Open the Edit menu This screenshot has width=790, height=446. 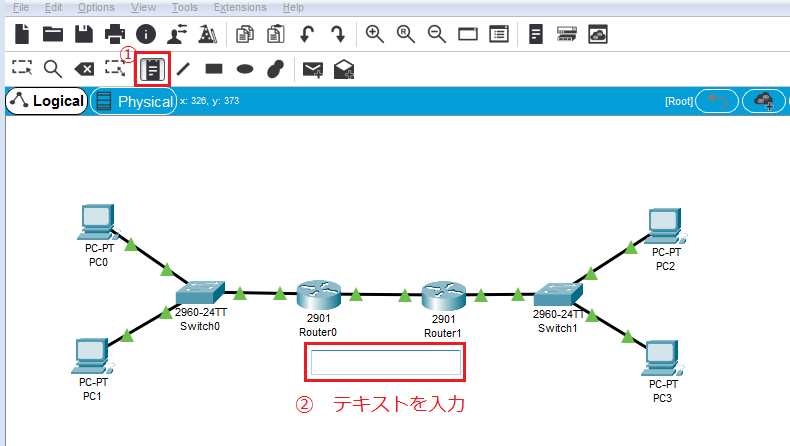[53, 7]
